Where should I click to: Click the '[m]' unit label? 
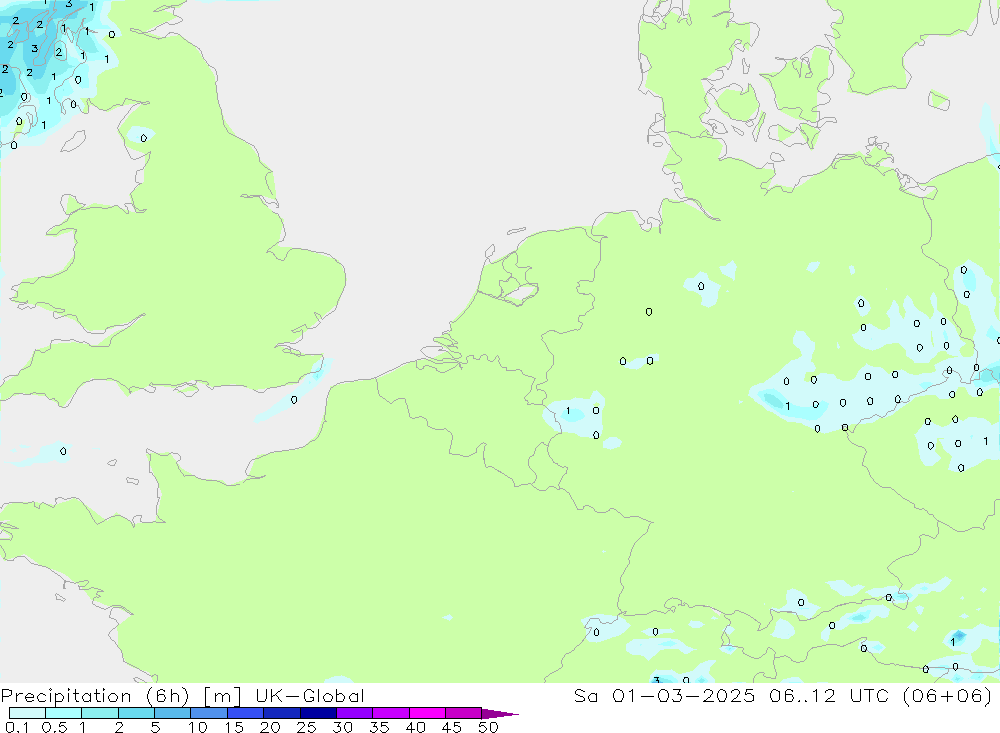[223, 696]
